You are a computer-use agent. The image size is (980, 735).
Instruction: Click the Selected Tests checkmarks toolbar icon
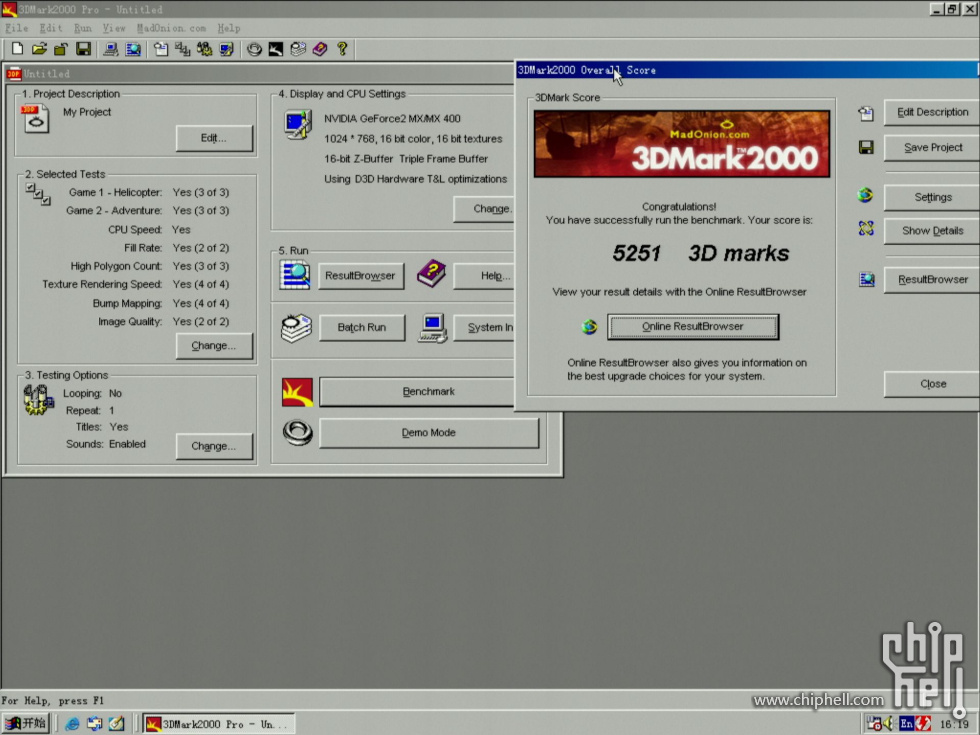point(182,49)
